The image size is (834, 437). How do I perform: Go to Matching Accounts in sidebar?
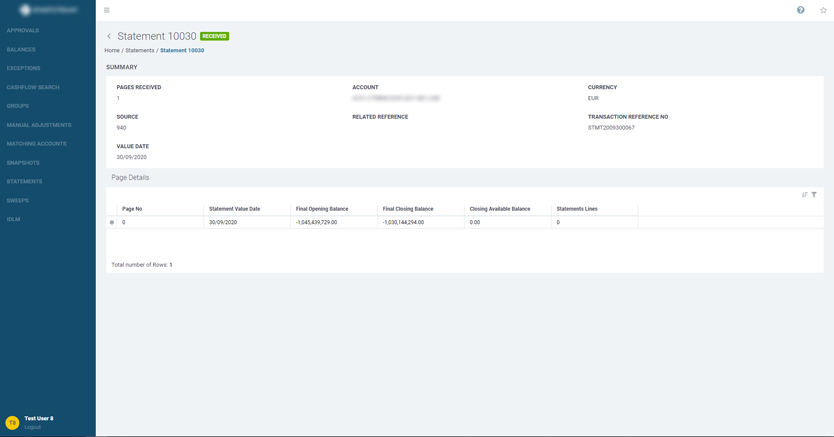(x=36, y=144)
